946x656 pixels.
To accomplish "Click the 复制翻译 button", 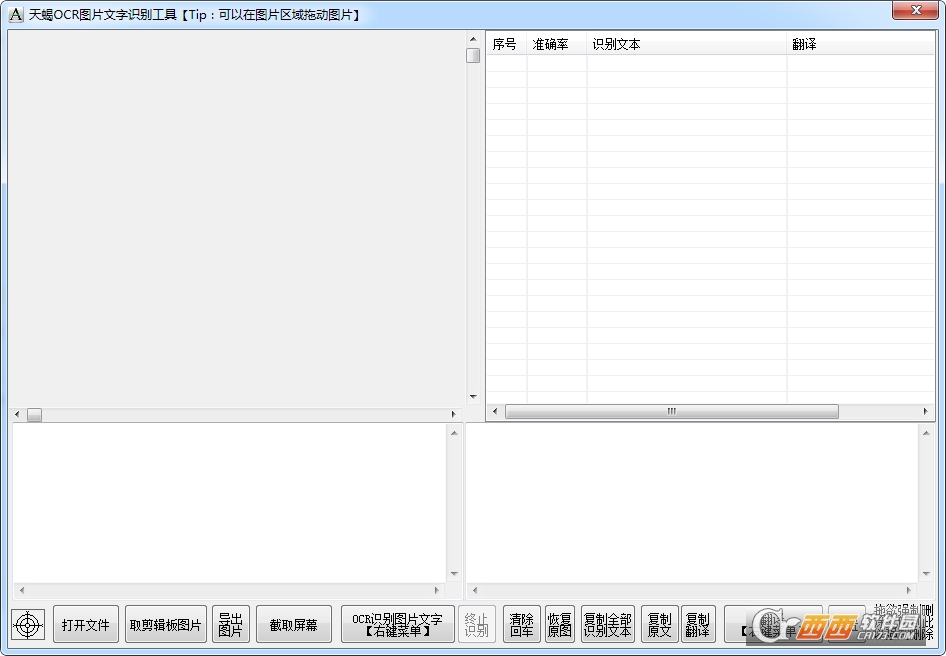I will point(698,625).
